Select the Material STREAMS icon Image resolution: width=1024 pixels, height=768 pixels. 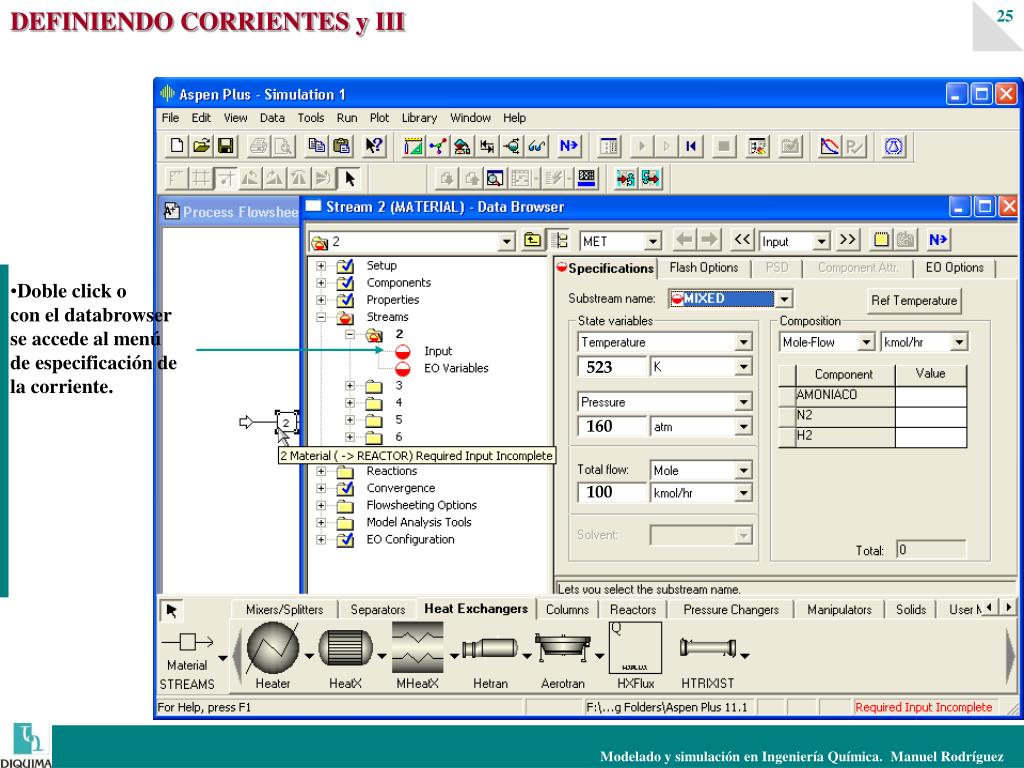[x=187, y=643]
